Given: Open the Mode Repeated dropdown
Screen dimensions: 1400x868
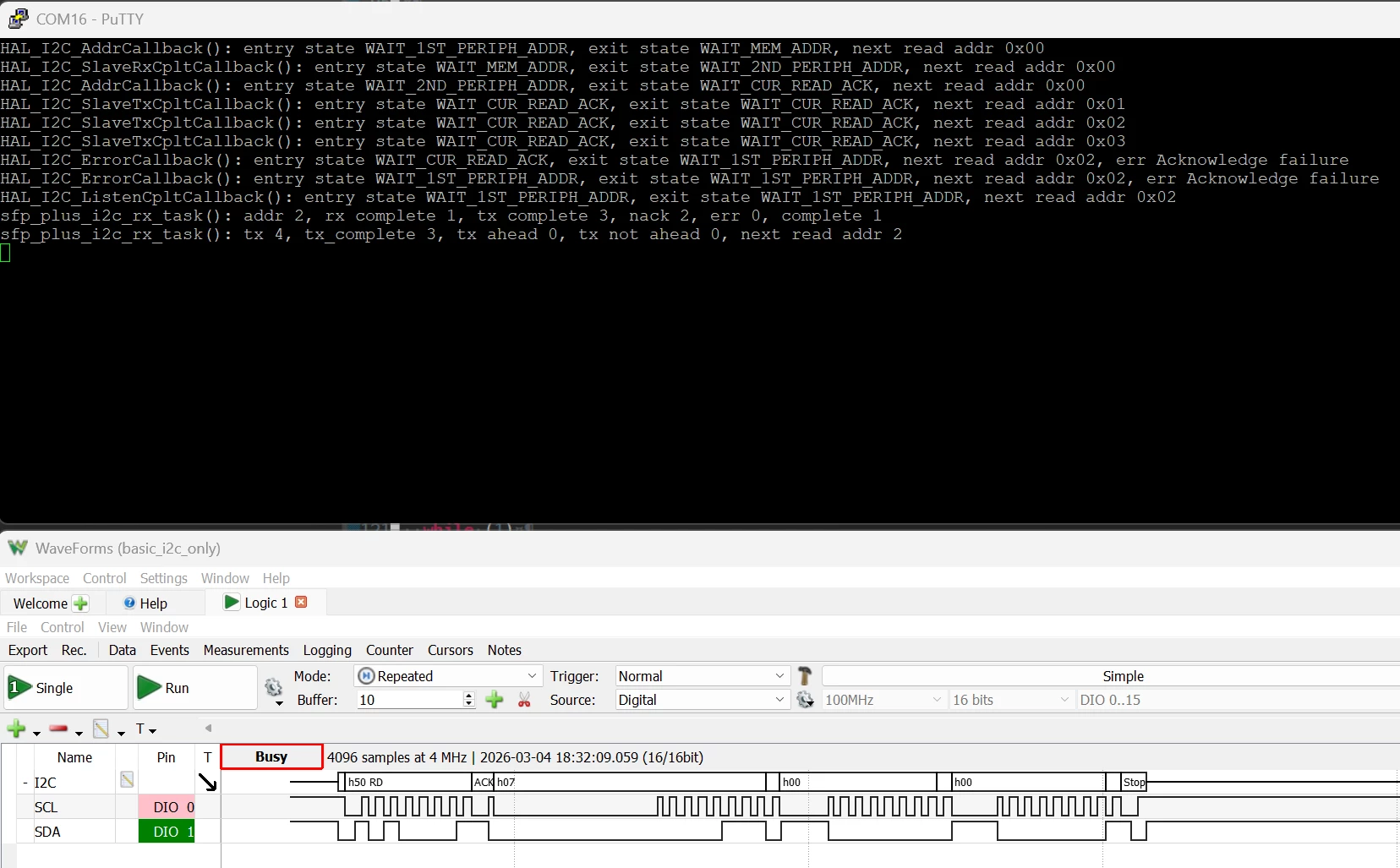Looking at the screenshot, I should (x=448, y=676).
